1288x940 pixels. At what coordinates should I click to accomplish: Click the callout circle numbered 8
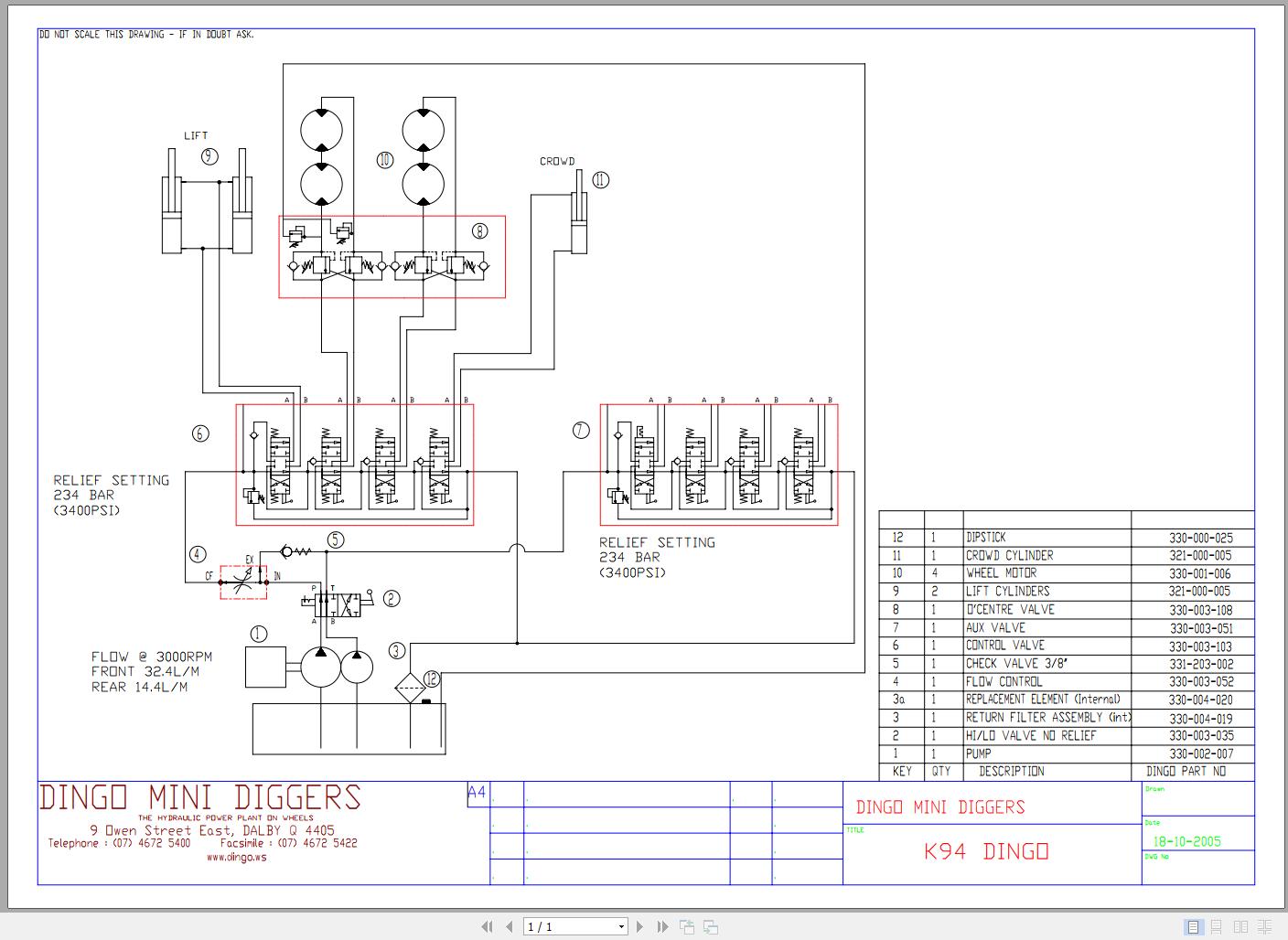(x=480, y=231)
